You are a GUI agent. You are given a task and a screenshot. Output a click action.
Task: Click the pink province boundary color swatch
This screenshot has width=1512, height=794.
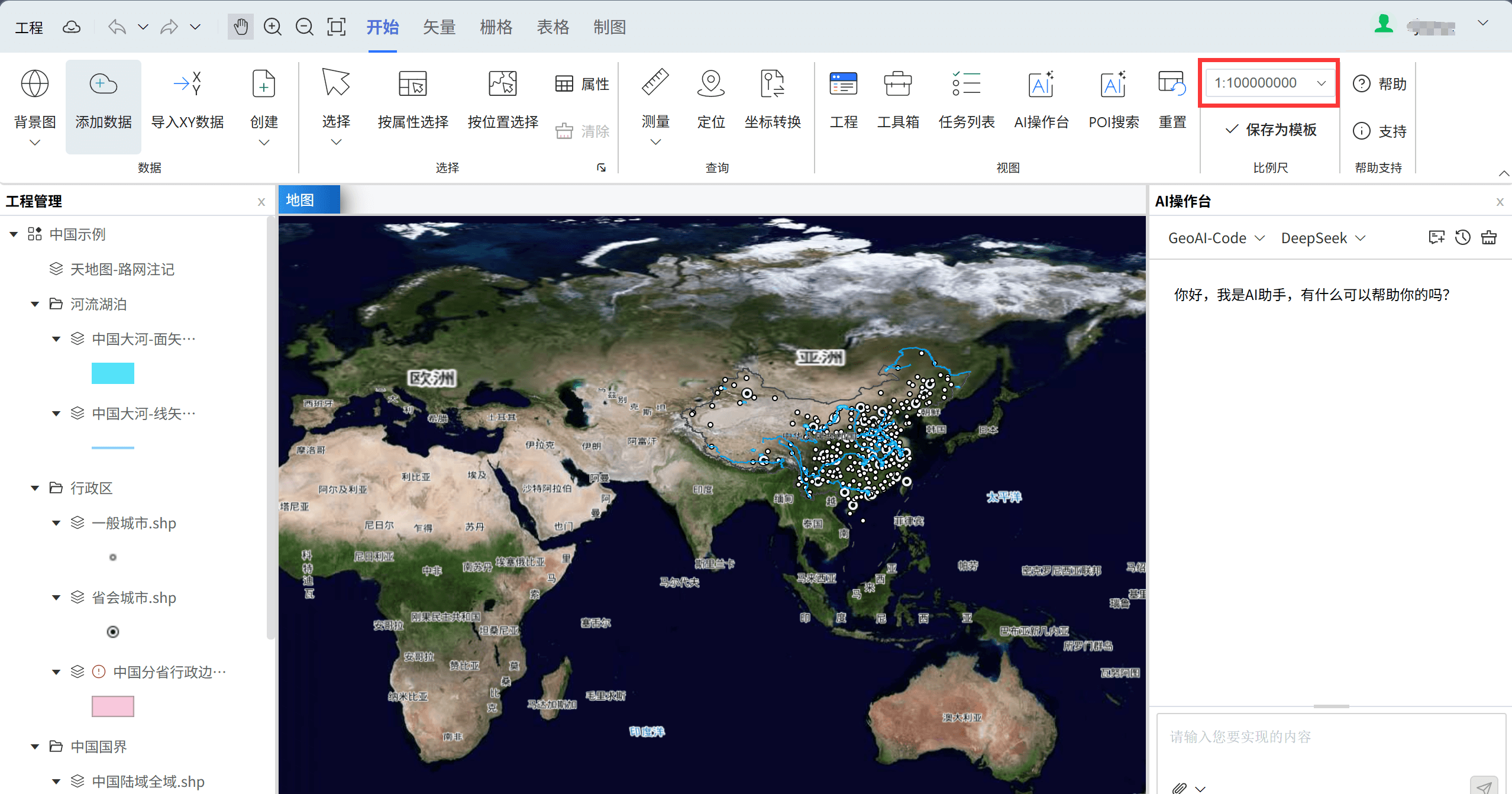coord(112,706)
